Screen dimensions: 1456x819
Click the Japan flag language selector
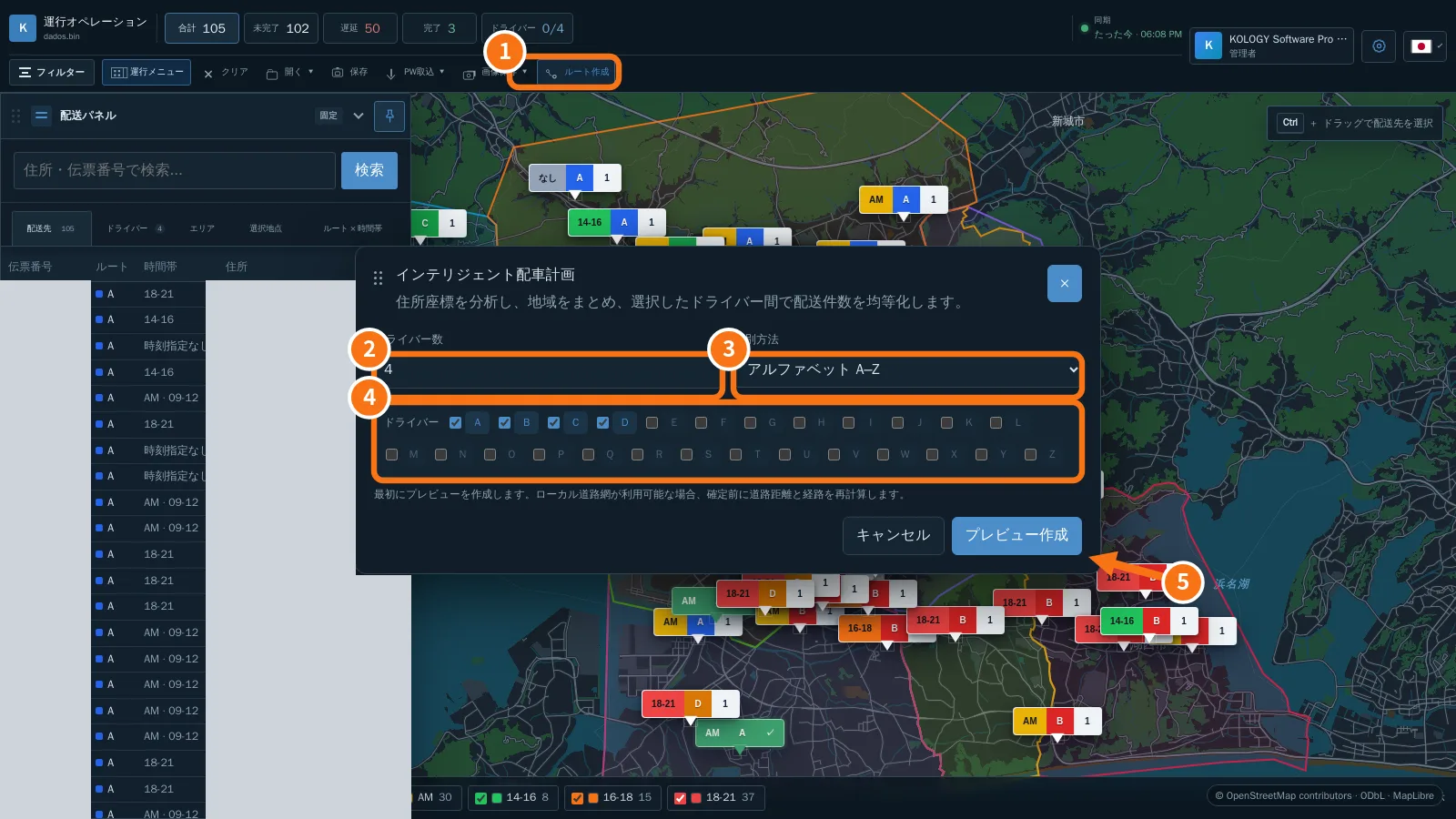pos(1424,45)
